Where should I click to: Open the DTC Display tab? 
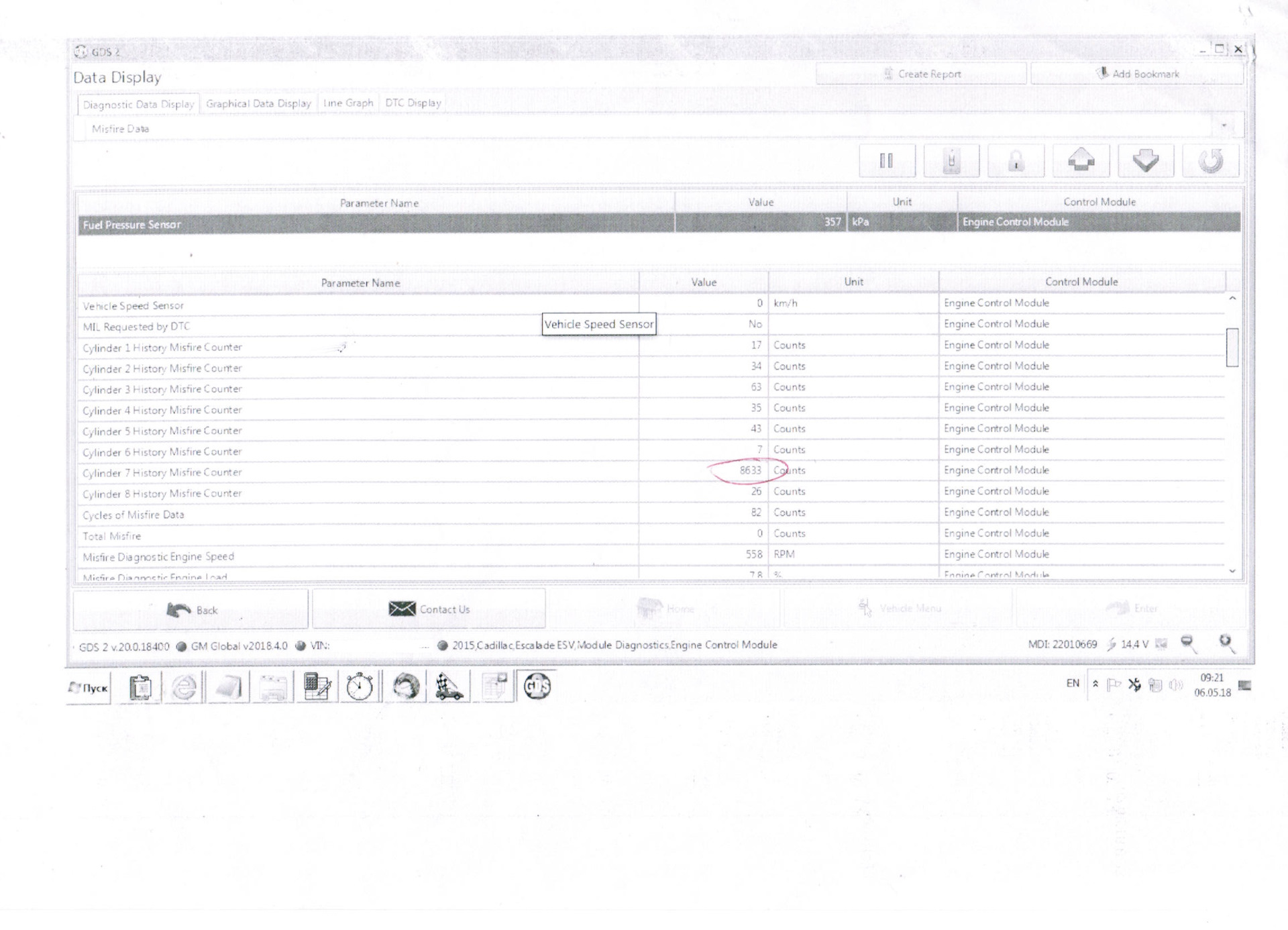(413, 103)
